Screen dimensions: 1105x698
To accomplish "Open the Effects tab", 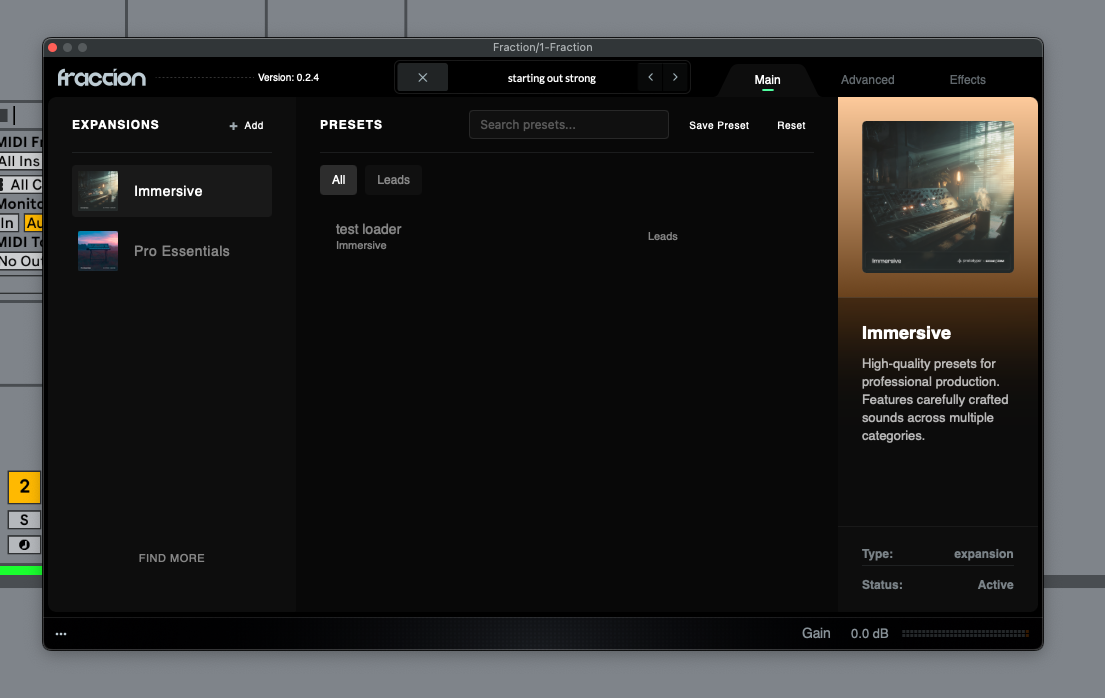I will tap(967, 80).
